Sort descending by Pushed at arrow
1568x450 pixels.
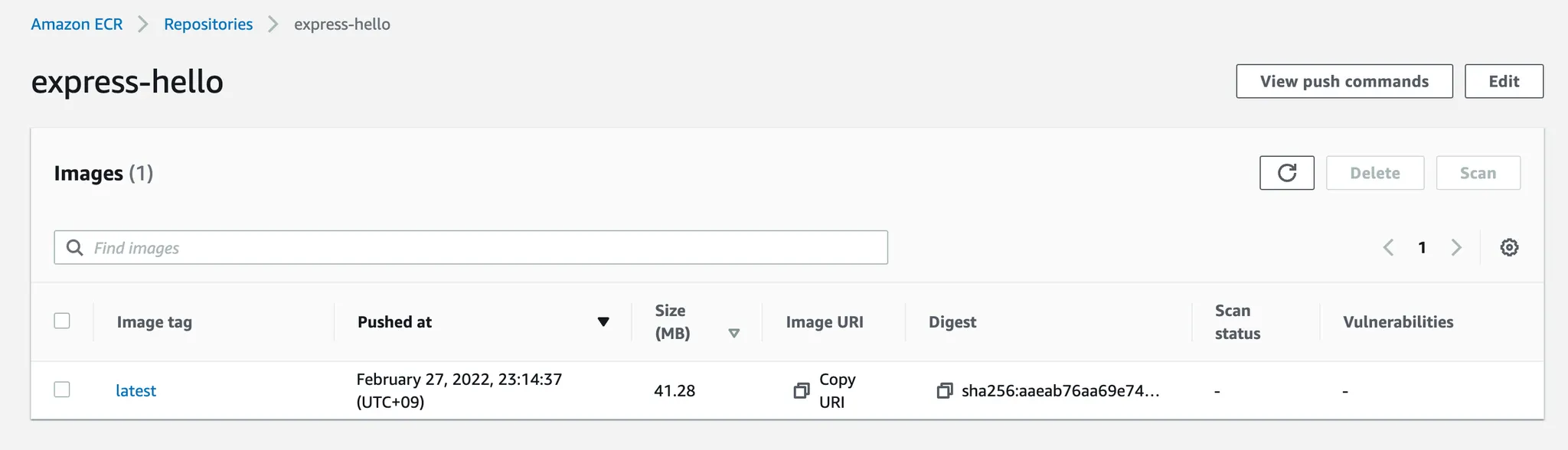(603, 321)
